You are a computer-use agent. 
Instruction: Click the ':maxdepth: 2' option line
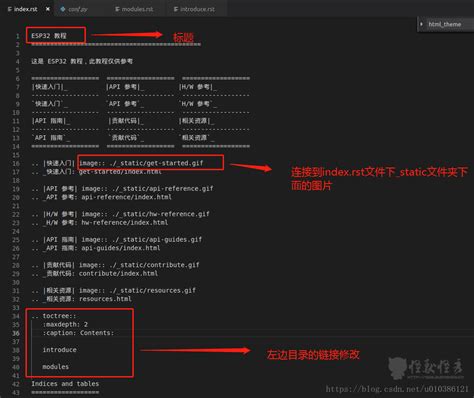click(x=65, y=325)
